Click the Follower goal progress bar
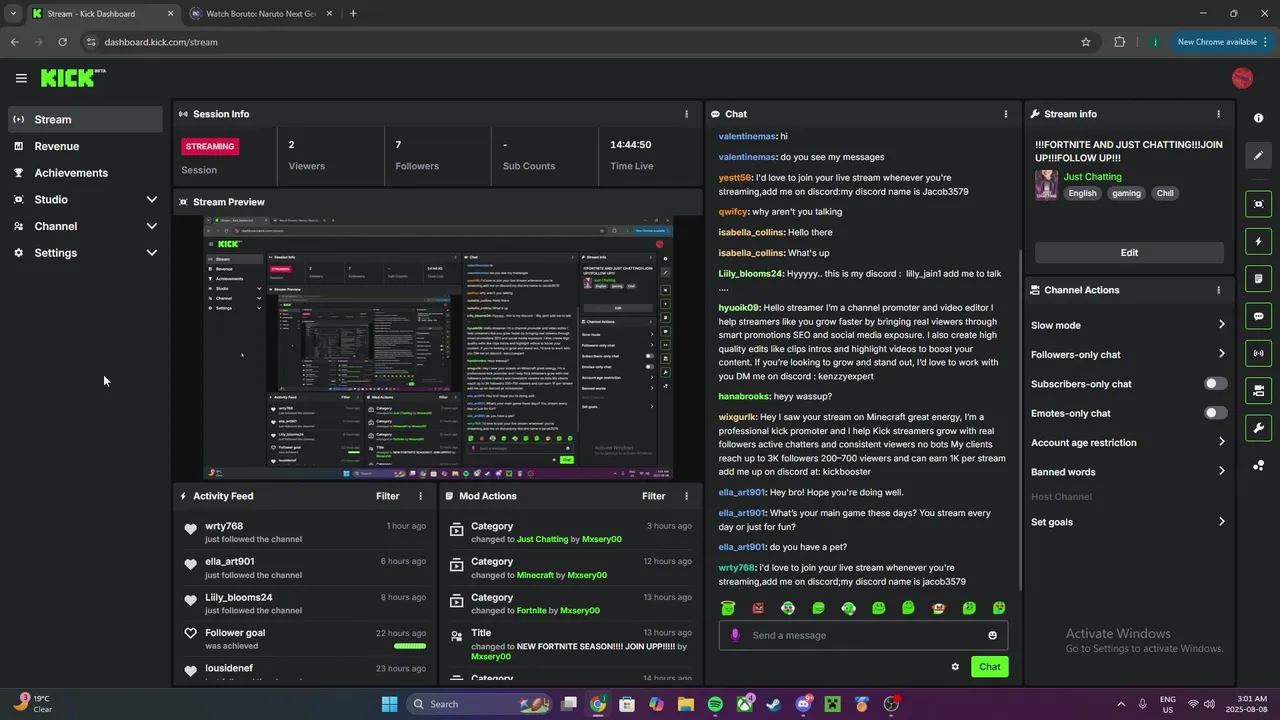The width and height of the screenshot is (1280, 720). [x=410, y=646]
